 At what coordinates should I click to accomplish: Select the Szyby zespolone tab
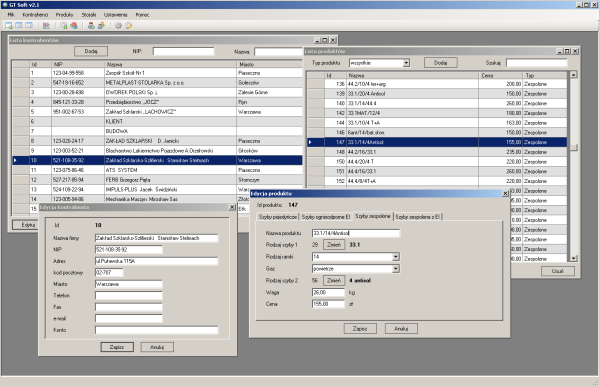[x=373, y=216]
